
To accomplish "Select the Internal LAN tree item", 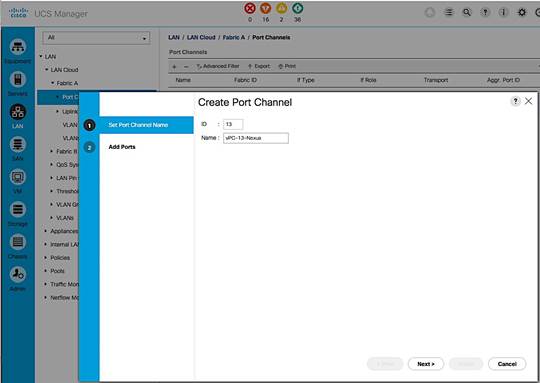I will point(64,245).
